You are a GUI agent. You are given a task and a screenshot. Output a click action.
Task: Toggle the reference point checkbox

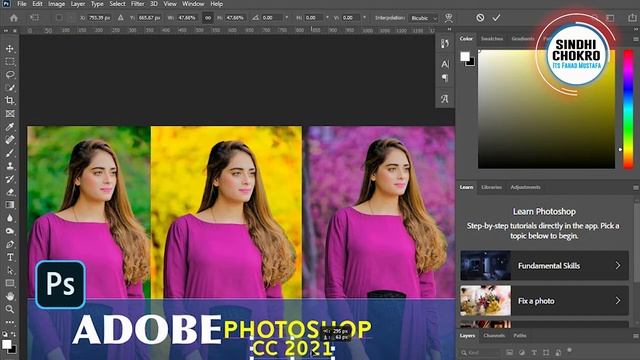point(60,18)
